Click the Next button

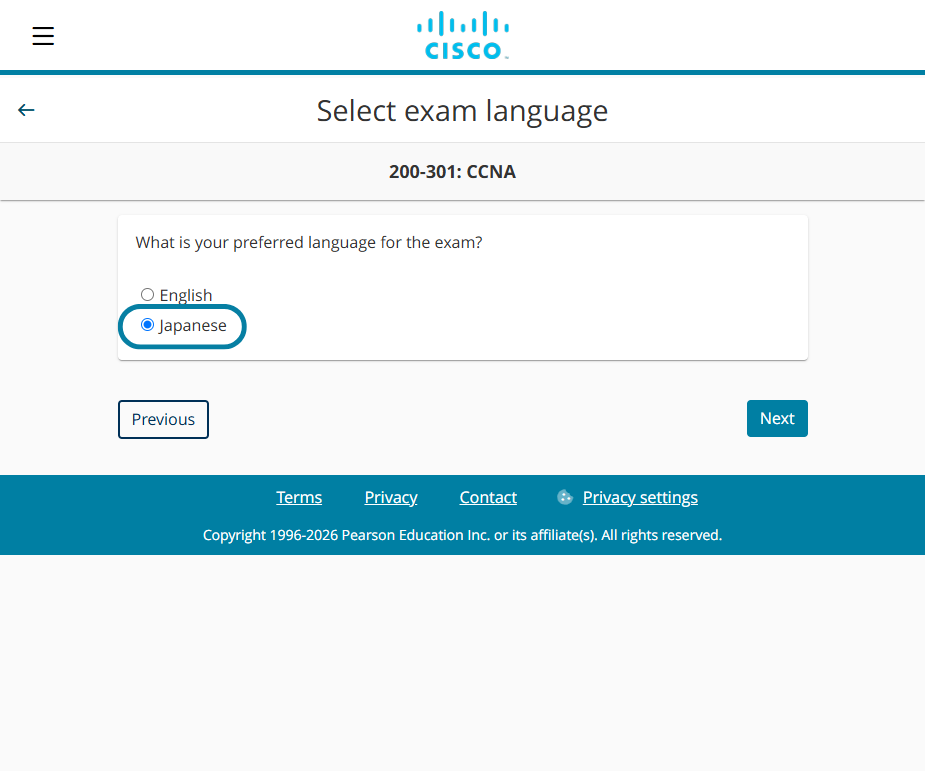777,419
